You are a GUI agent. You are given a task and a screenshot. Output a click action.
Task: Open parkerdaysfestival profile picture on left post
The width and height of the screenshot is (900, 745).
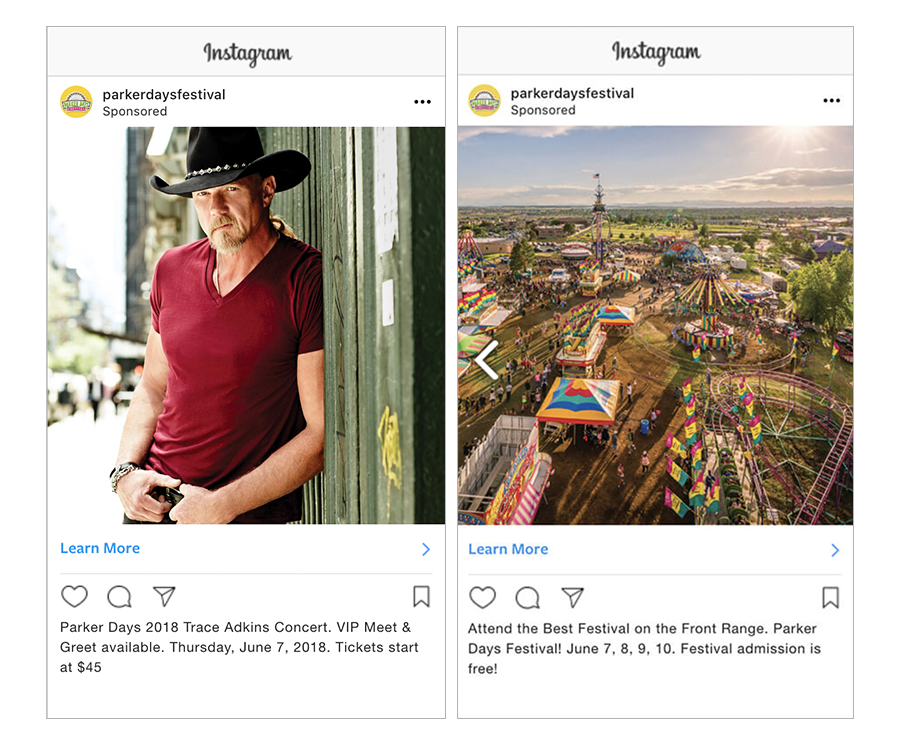tap(76, 102)
